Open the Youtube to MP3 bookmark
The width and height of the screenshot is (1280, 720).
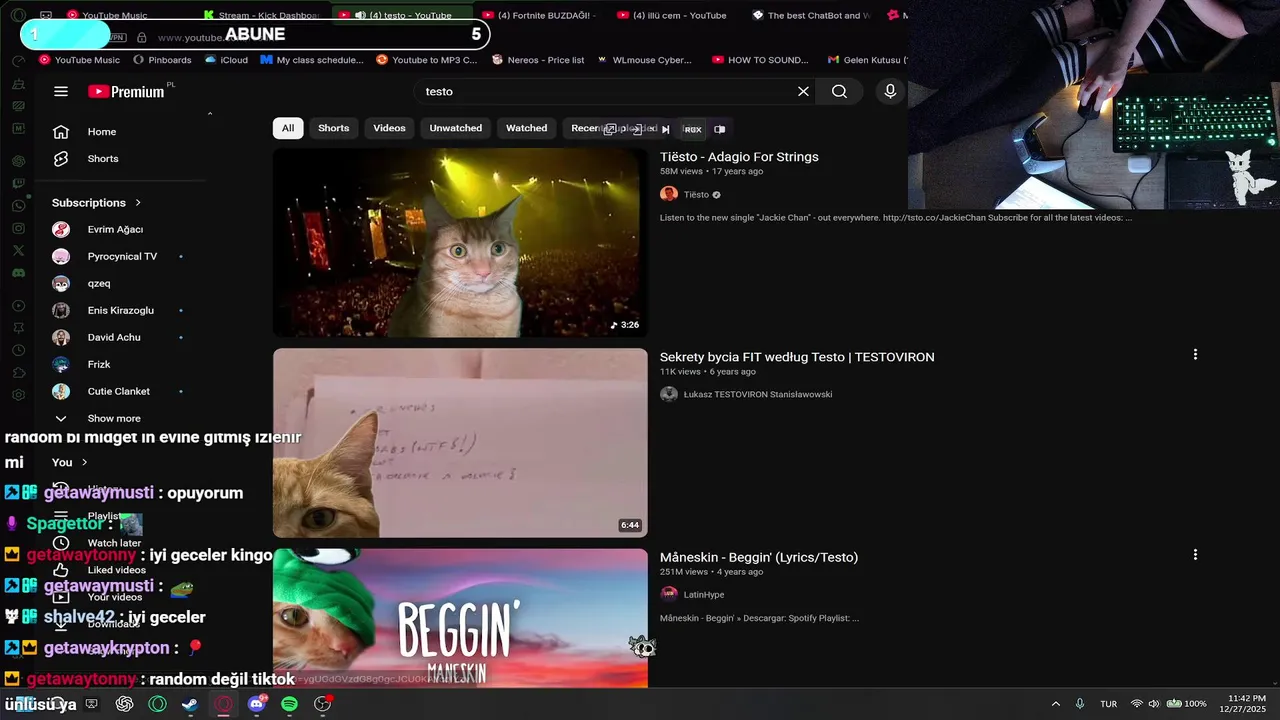(x=427, y=60)
